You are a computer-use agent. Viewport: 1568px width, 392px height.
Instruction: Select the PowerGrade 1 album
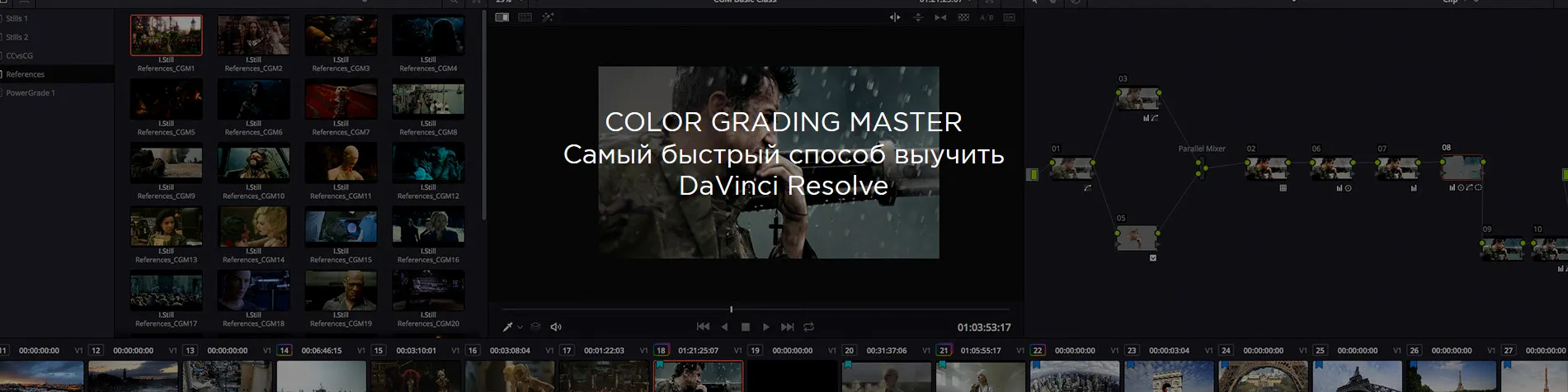tap(31, 93)
